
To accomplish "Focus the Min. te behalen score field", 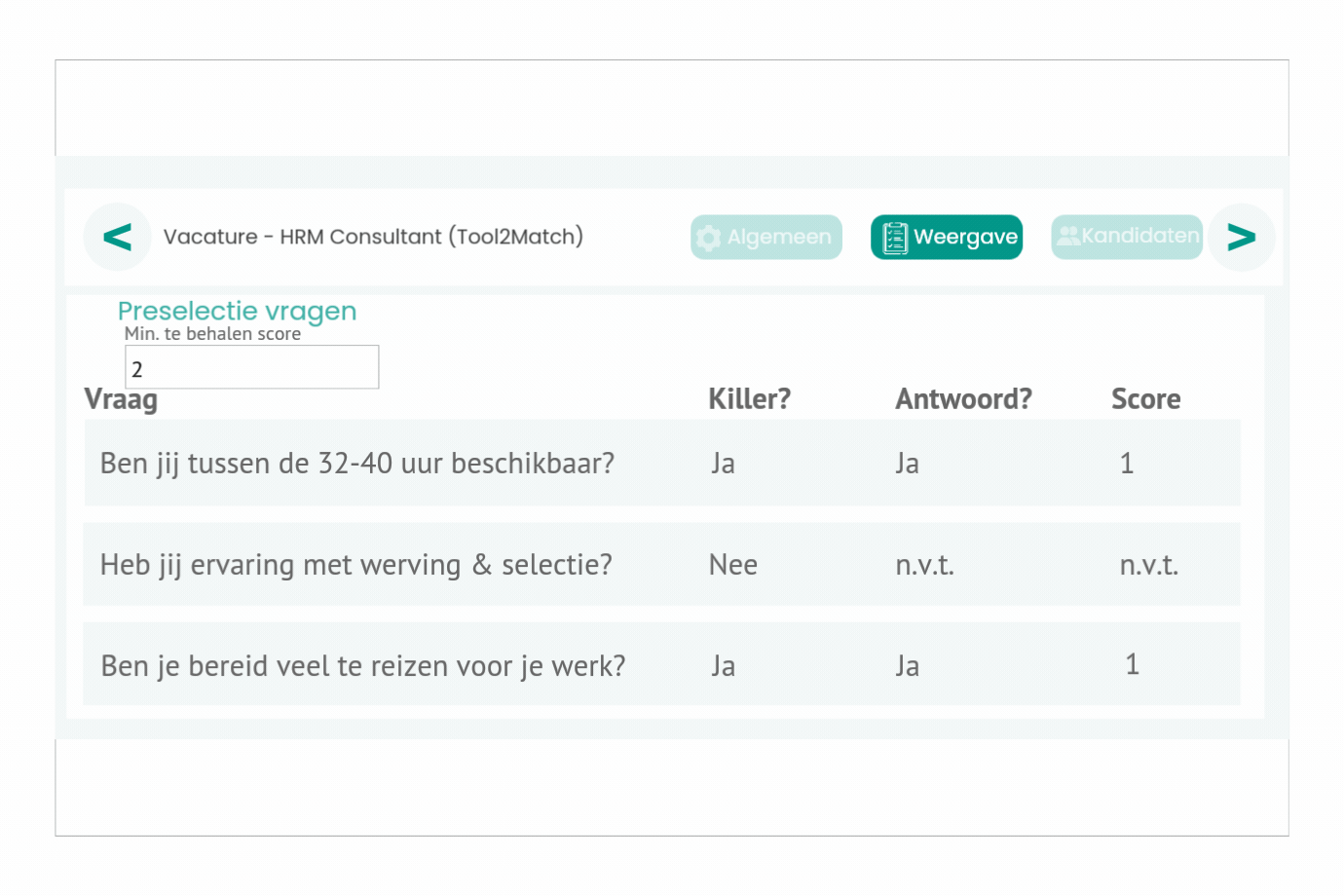I will pyautogui.click(x=251, y=368).
